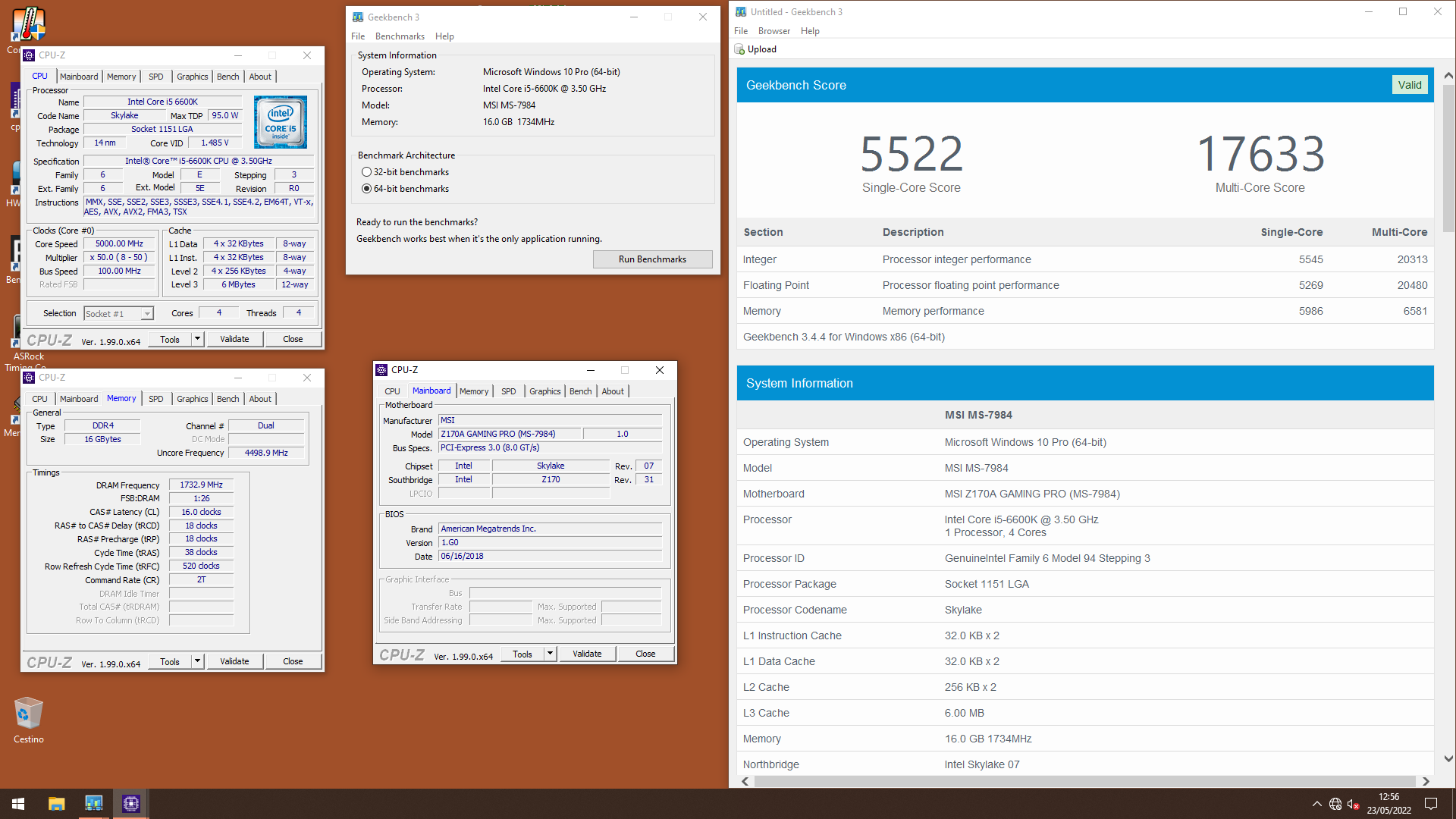Open the Help menu in the results window
Viewport: 1456px width, 819px height.
[810, 31]
